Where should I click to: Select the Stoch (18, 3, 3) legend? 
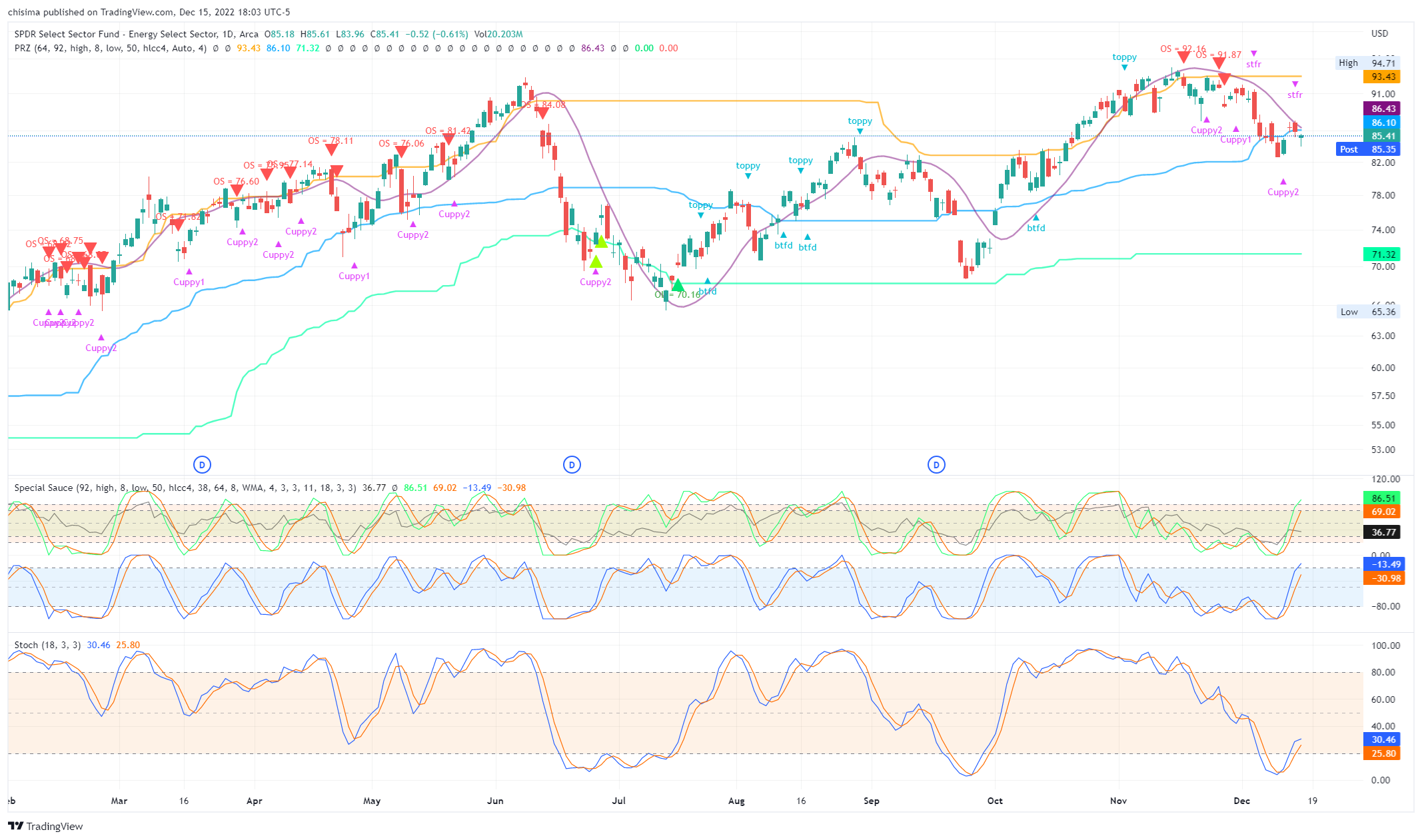coord(47,645)
